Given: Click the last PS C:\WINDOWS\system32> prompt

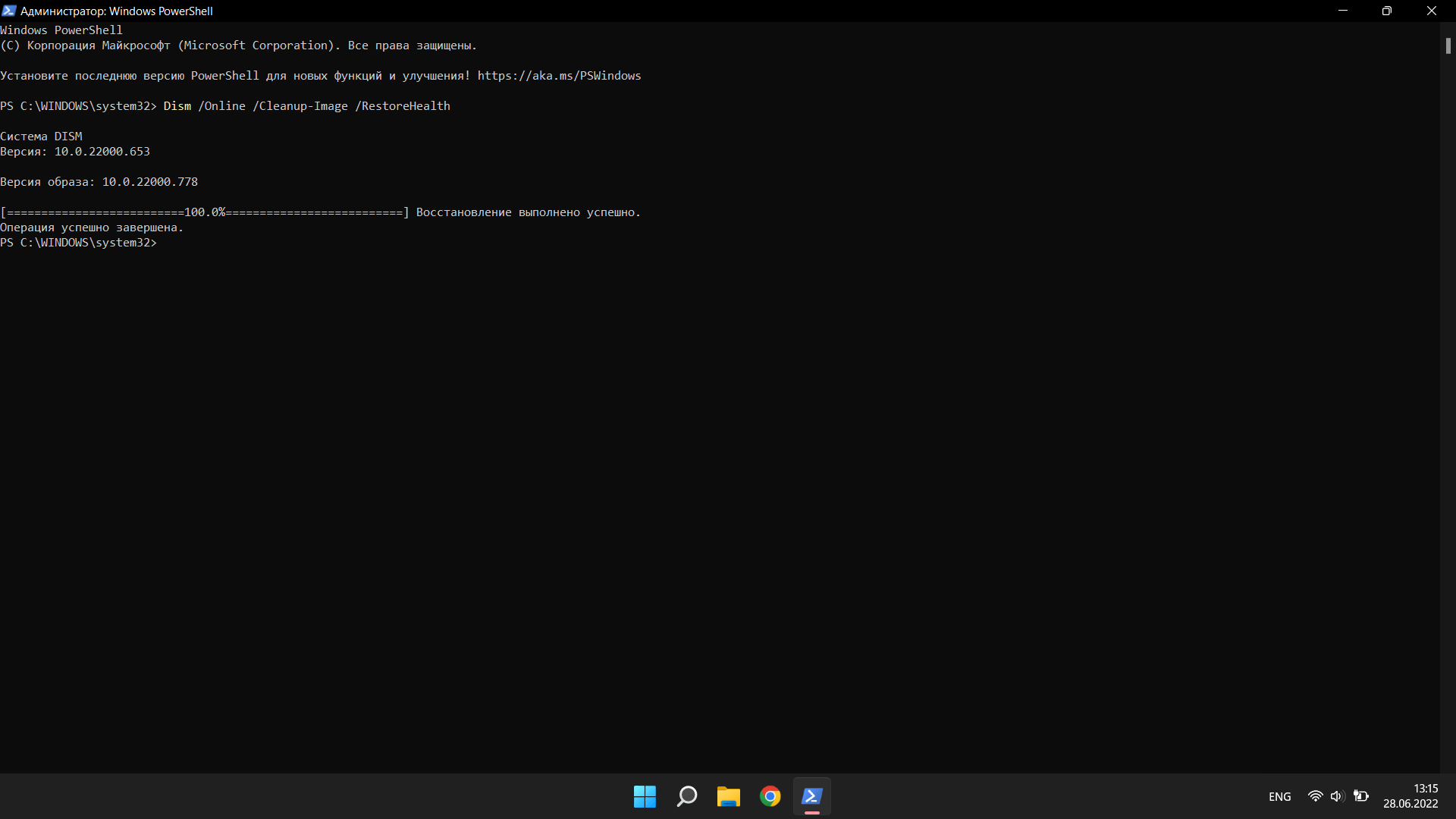Looking at the screenshot, I should pyautogui.click(x=78, y=243).
